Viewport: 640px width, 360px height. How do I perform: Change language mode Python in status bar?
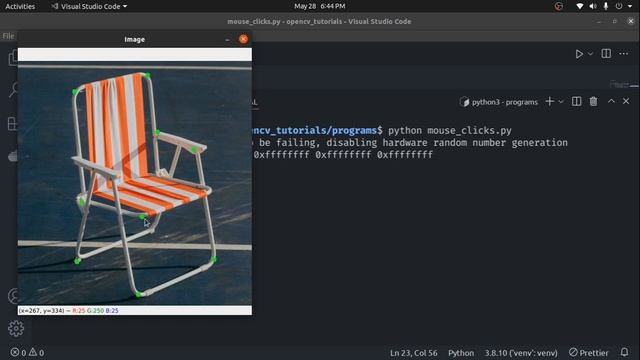point(461,353)
